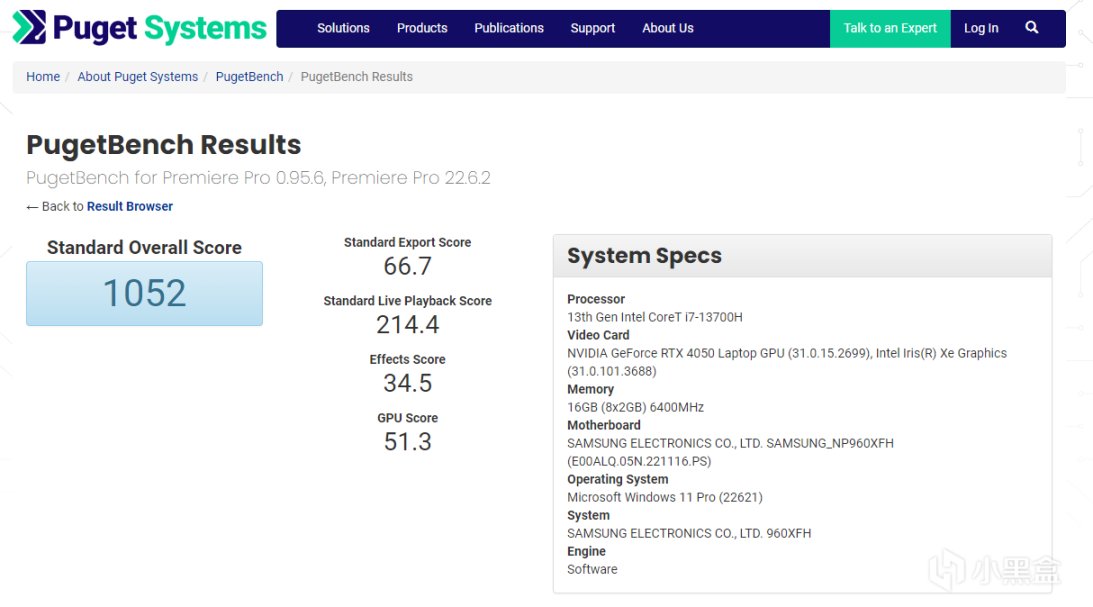The image size is (1093, 607).
Task: Click the Standard Export Score label
Action: coord(408,243)
